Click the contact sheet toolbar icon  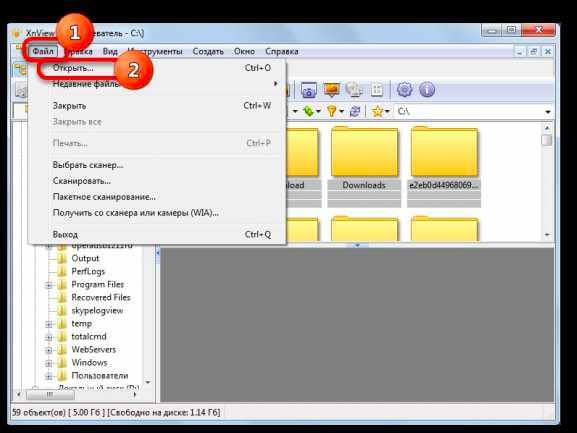pyautogui.click(x=377, y=90)
